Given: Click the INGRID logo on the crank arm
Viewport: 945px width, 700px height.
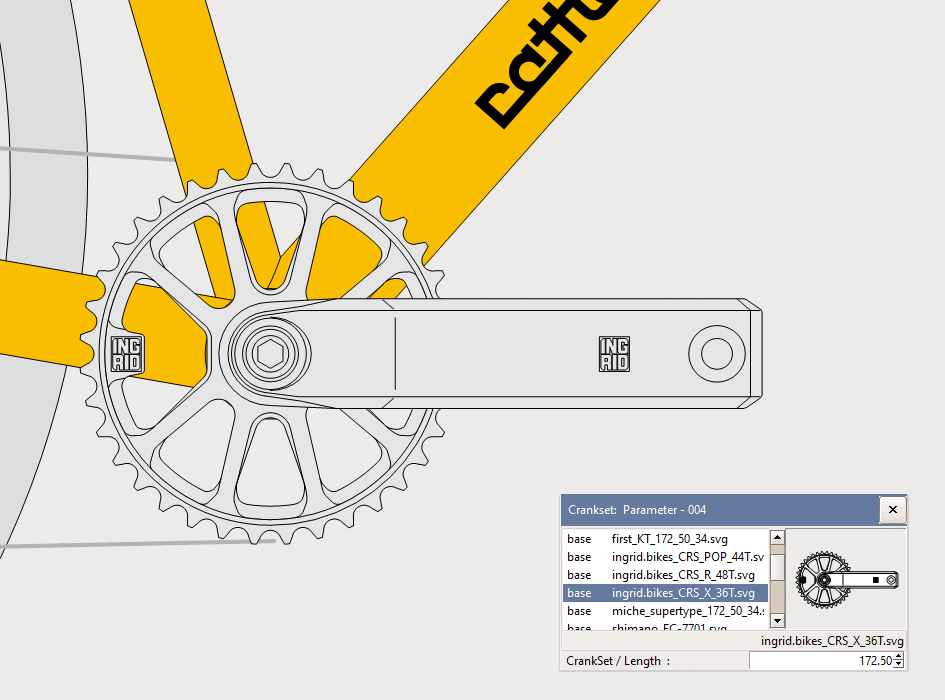Looking at the screenshot, I should click(614, 354).
